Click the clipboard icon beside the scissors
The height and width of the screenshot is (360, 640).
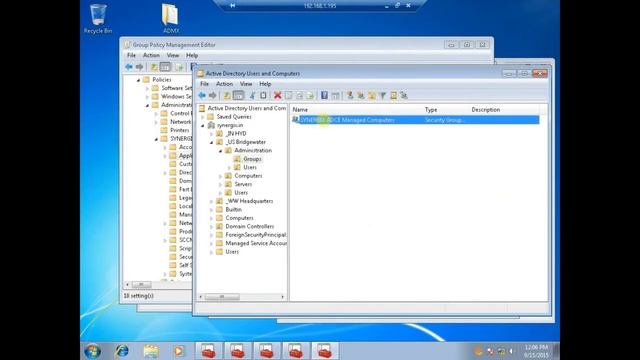[263, 96]
